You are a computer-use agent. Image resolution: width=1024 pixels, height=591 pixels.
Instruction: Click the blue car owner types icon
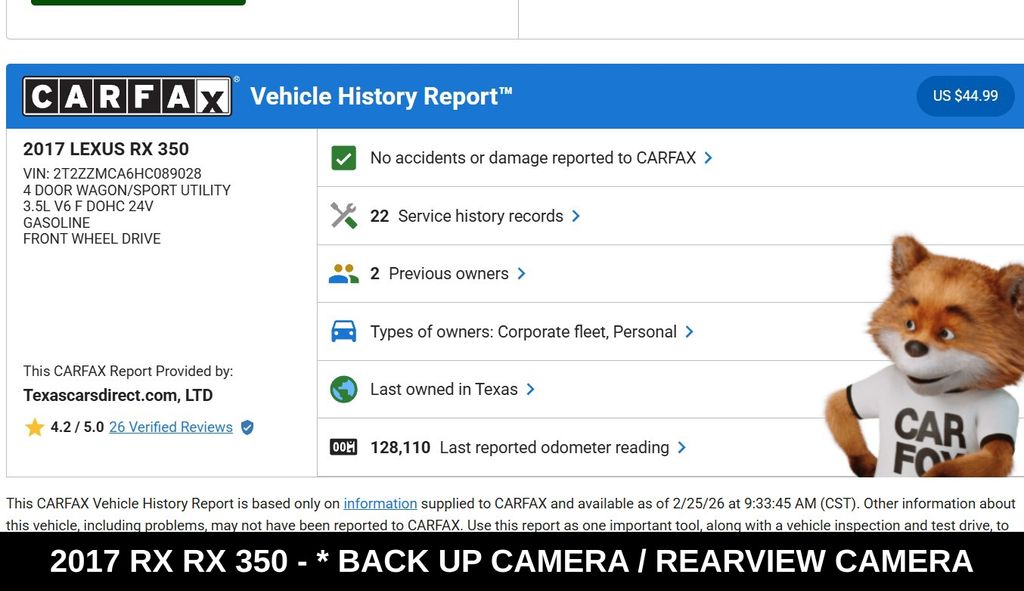point(344,332)
